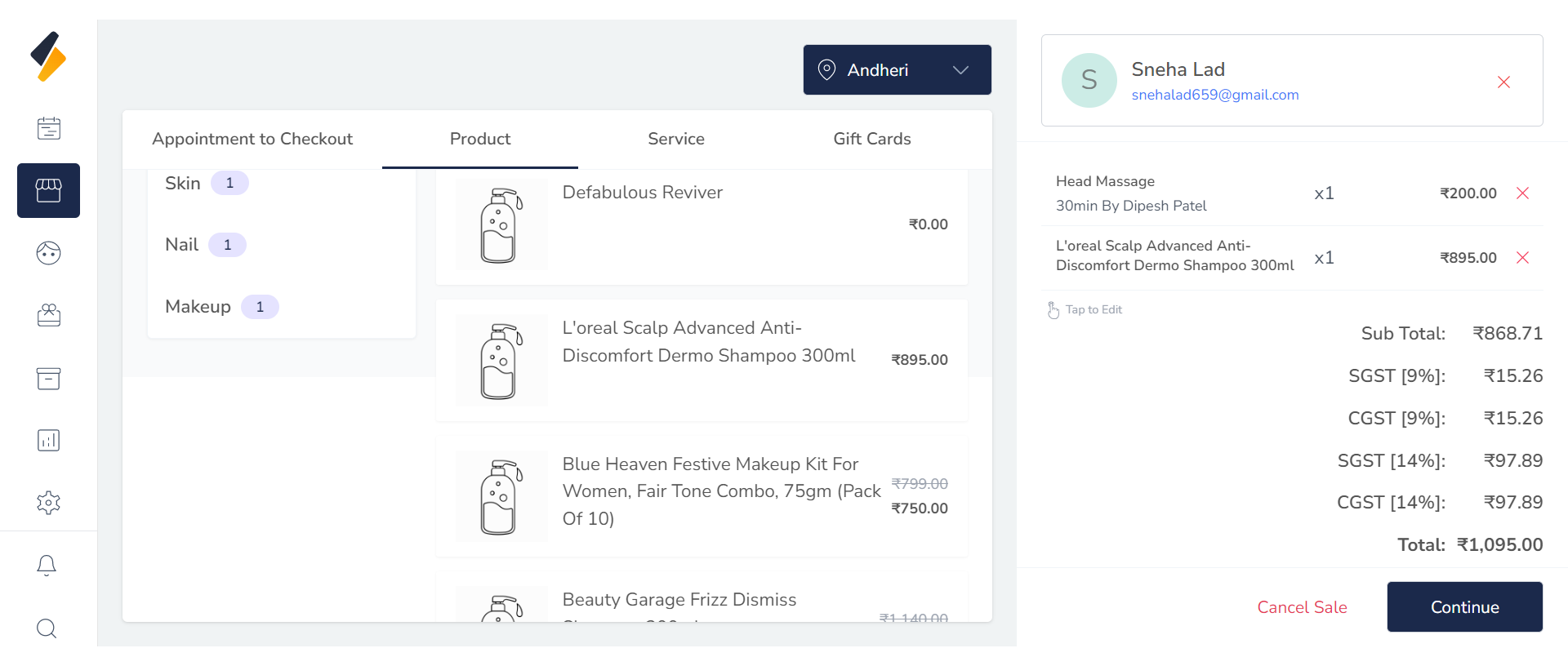Open the customers face icon
Screen dimensions: 1568x666
click(48, 253)
